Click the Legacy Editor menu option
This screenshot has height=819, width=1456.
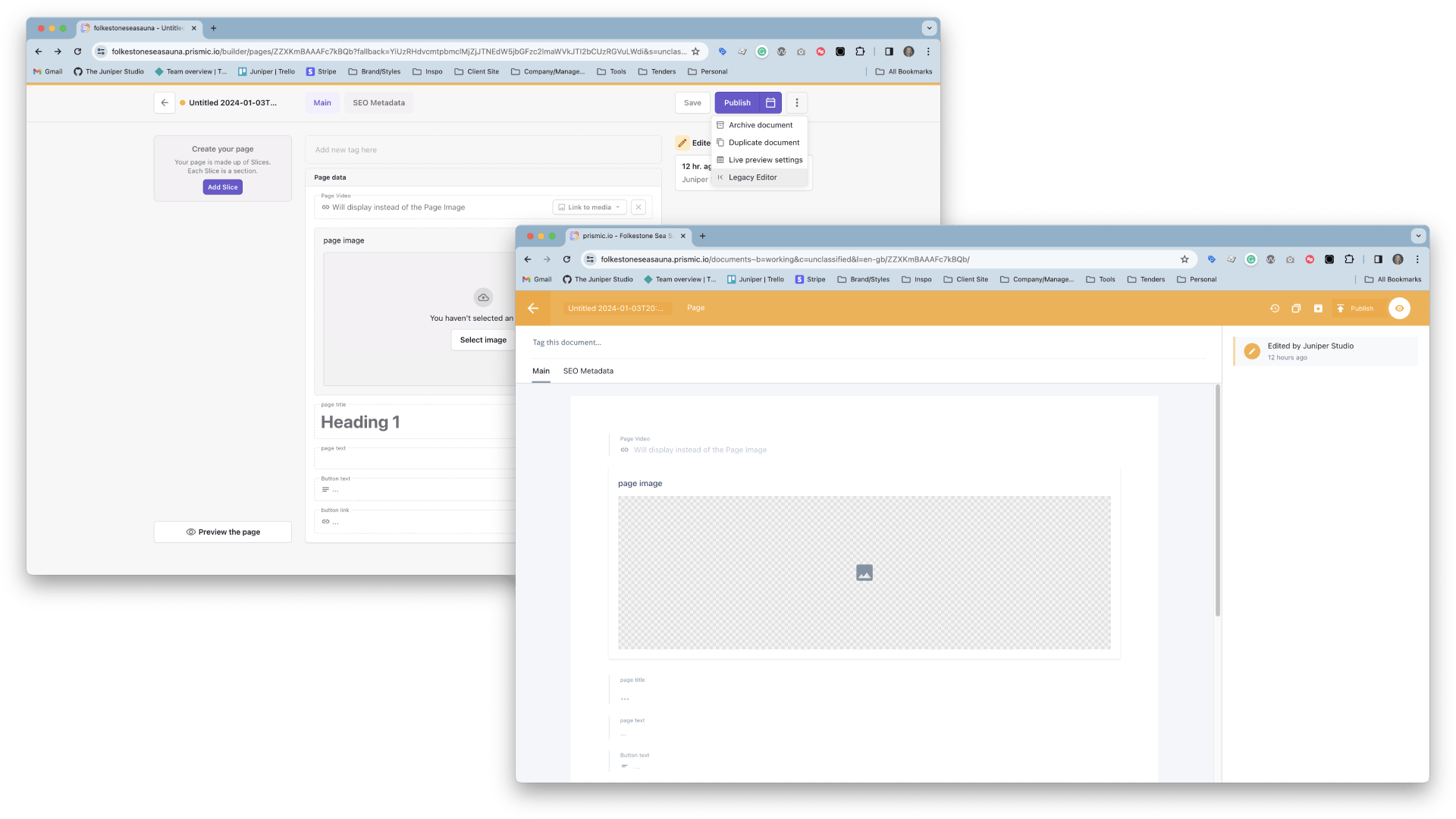(752, 177)
